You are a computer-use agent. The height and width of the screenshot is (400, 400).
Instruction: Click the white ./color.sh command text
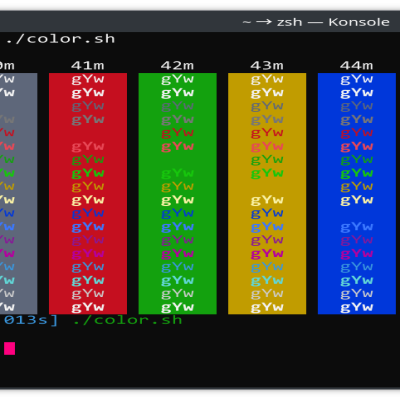(60, 39)
